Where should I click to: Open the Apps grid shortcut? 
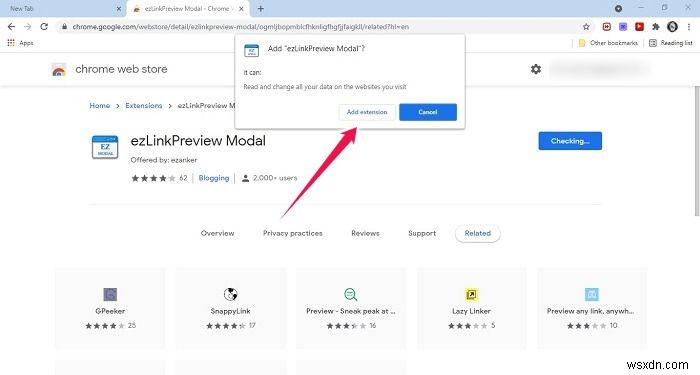[21, 43]
